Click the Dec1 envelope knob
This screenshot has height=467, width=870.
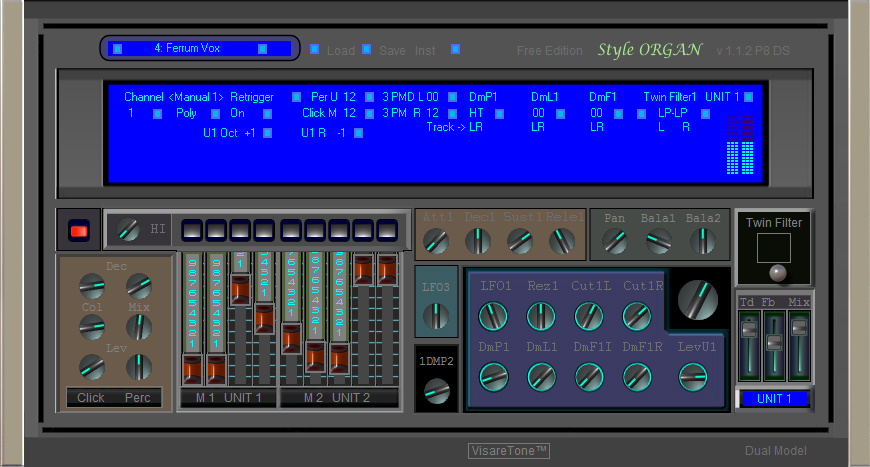point(478,241)
